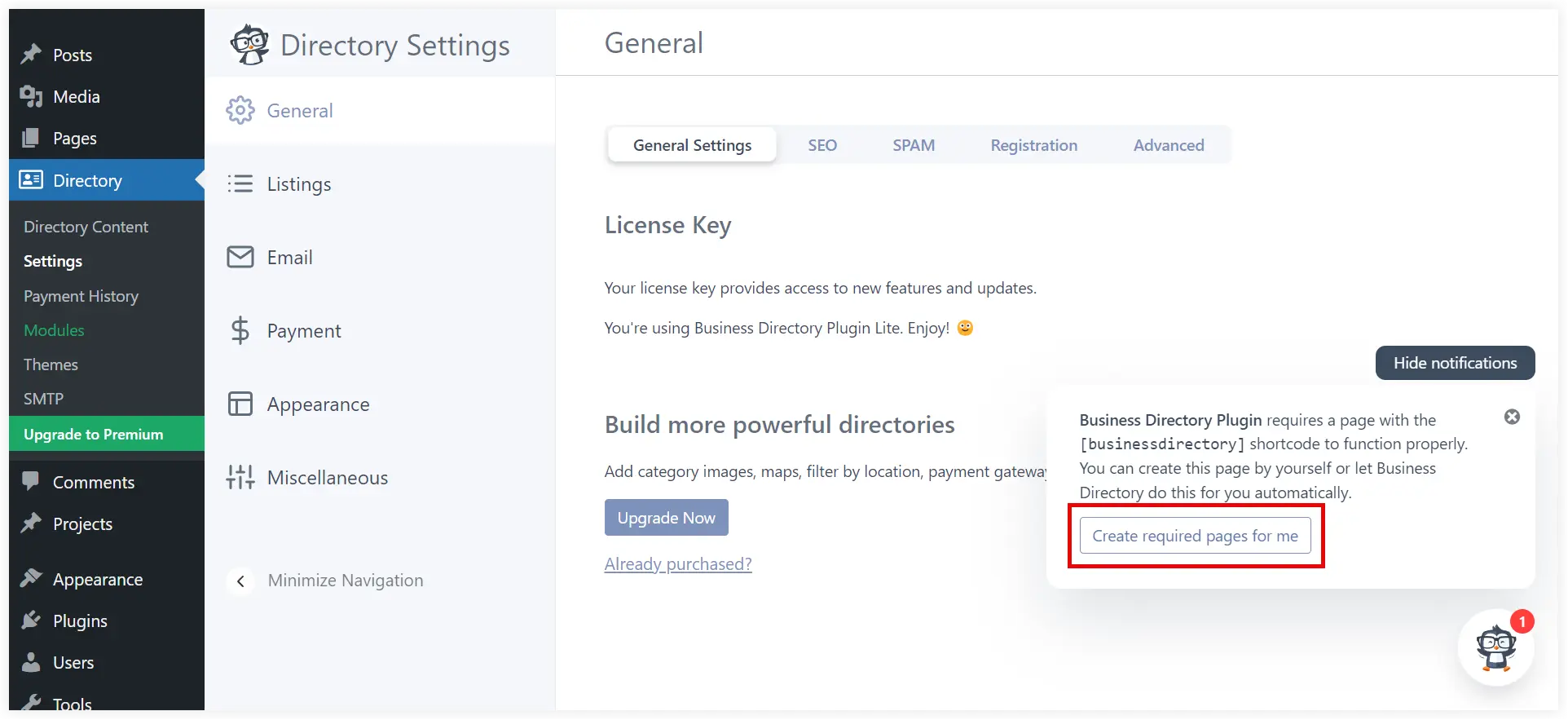The height and width of the screenshot is (720, 1568).
Task: Click the Directory card icon
Action: 31,179
